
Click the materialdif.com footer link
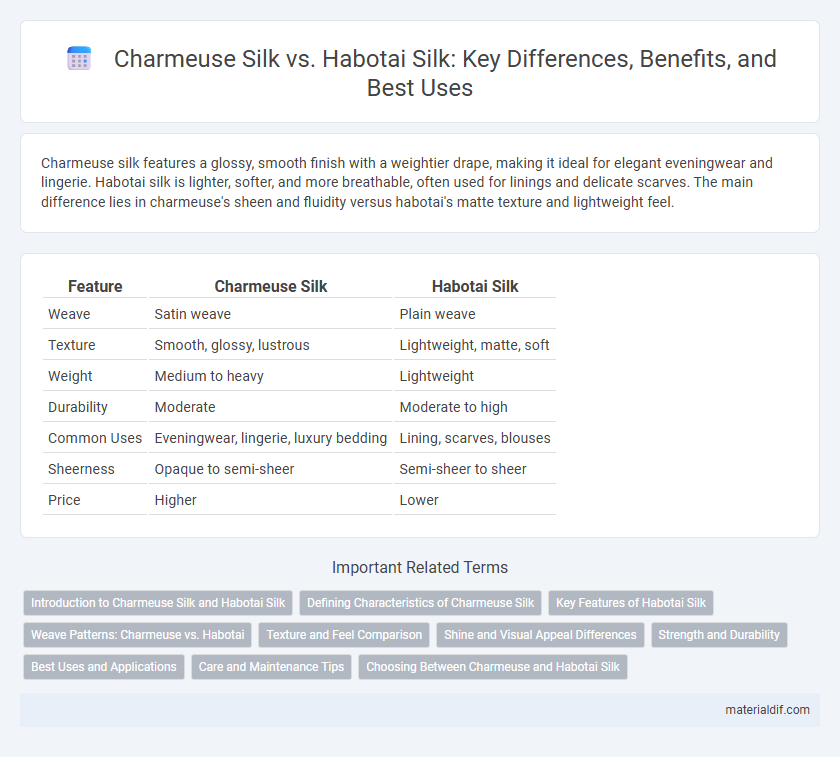coord(767,710)
